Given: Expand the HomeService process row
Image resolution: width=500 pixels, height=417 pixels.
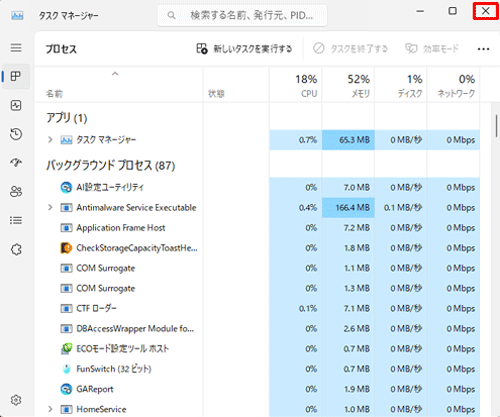Looking at the screenshot, I should click(x=50, y=409).
